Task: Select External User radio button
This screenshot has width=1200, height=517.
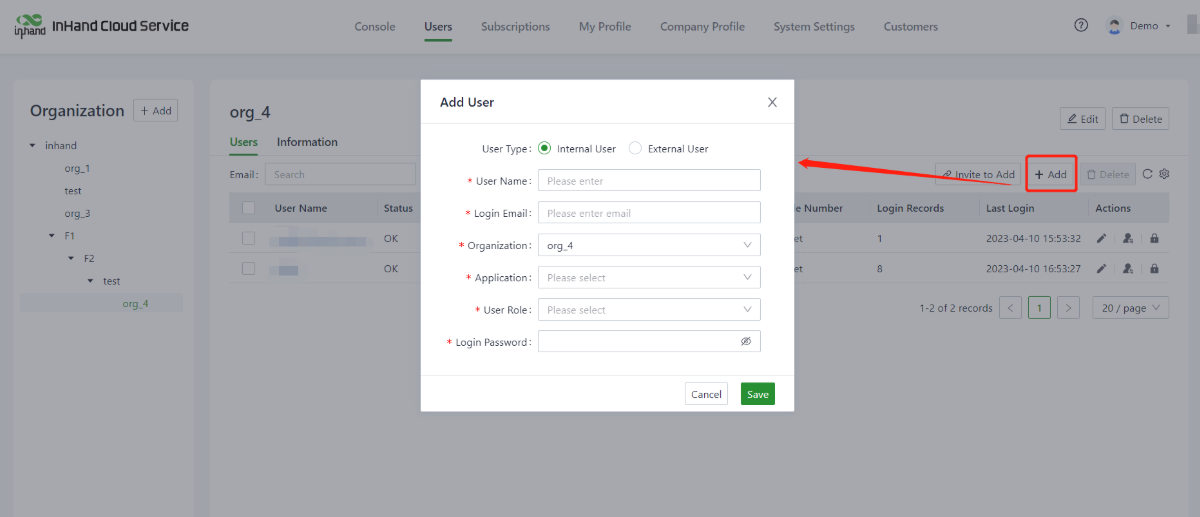Action: coord(635,149)
